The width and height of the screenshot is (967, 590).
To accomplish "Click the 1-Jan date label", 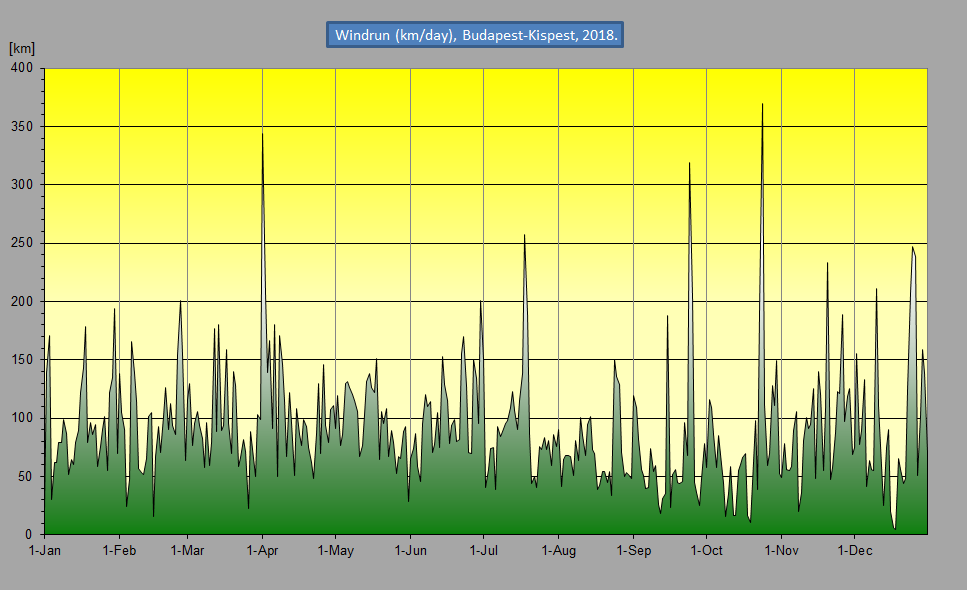I will 45,551.
